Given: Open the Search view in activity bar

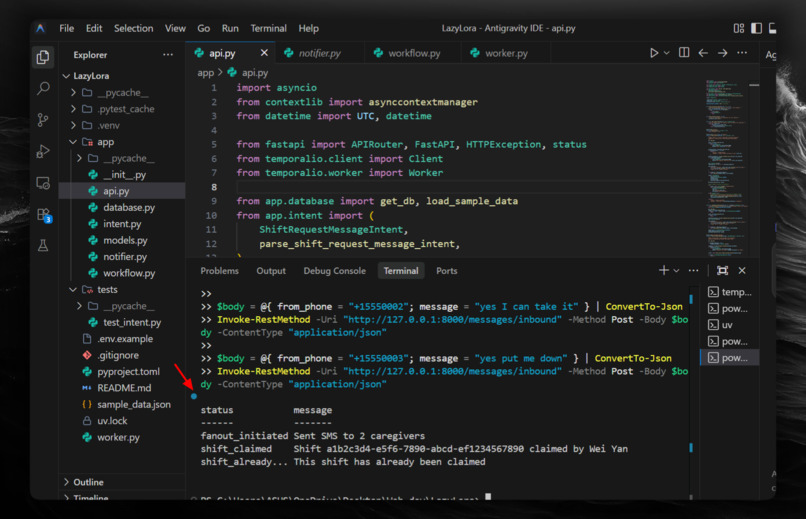Looking at the screenshot, I should (x=43, y=89).
